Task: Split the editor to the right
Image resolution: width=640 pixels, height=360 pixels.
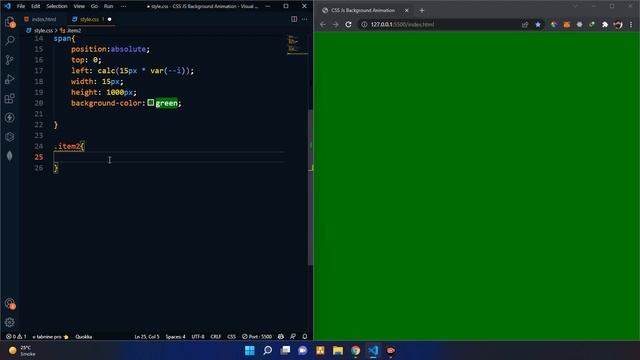Action: (294, 19)
